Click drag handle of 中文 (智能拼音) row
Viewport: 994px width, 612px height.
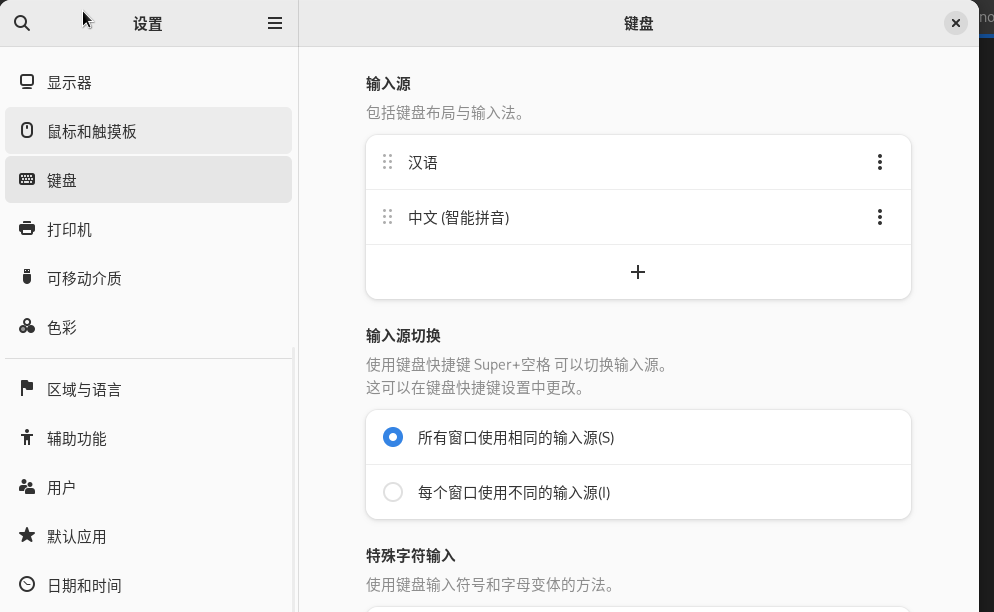(x=387, y=217)
